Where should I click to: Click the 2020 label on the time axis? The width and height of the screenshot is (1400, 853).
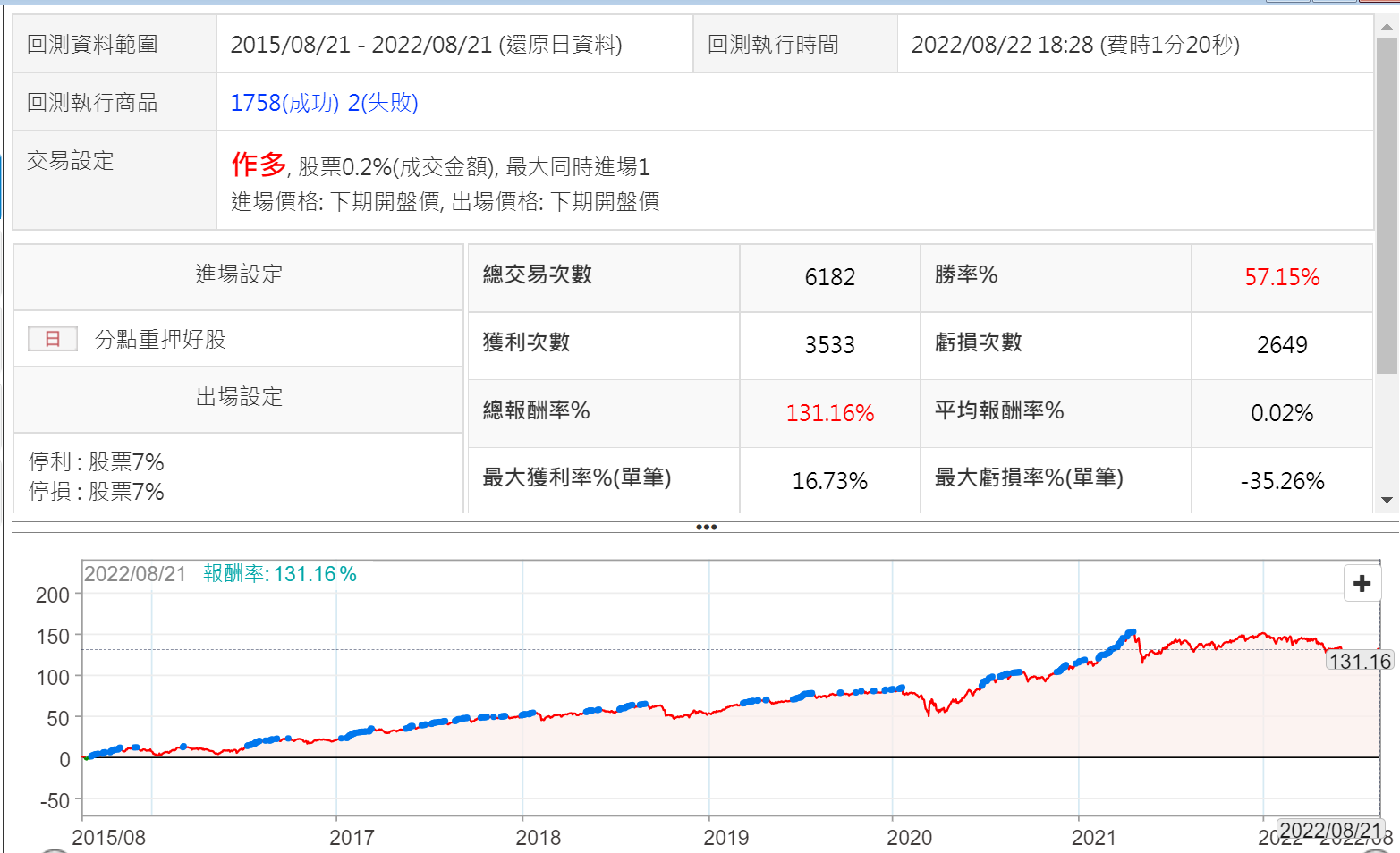(909, 838)
